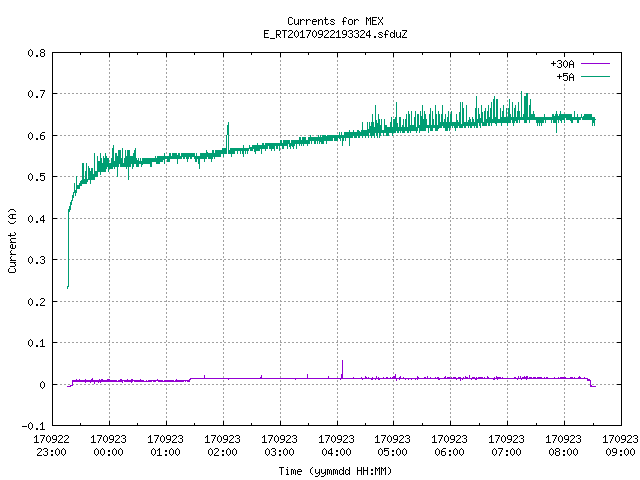The width and height of the screenshot is (640, 480).
Task: Click the 0.7 y-axis tick label
Action: (36, 94)
